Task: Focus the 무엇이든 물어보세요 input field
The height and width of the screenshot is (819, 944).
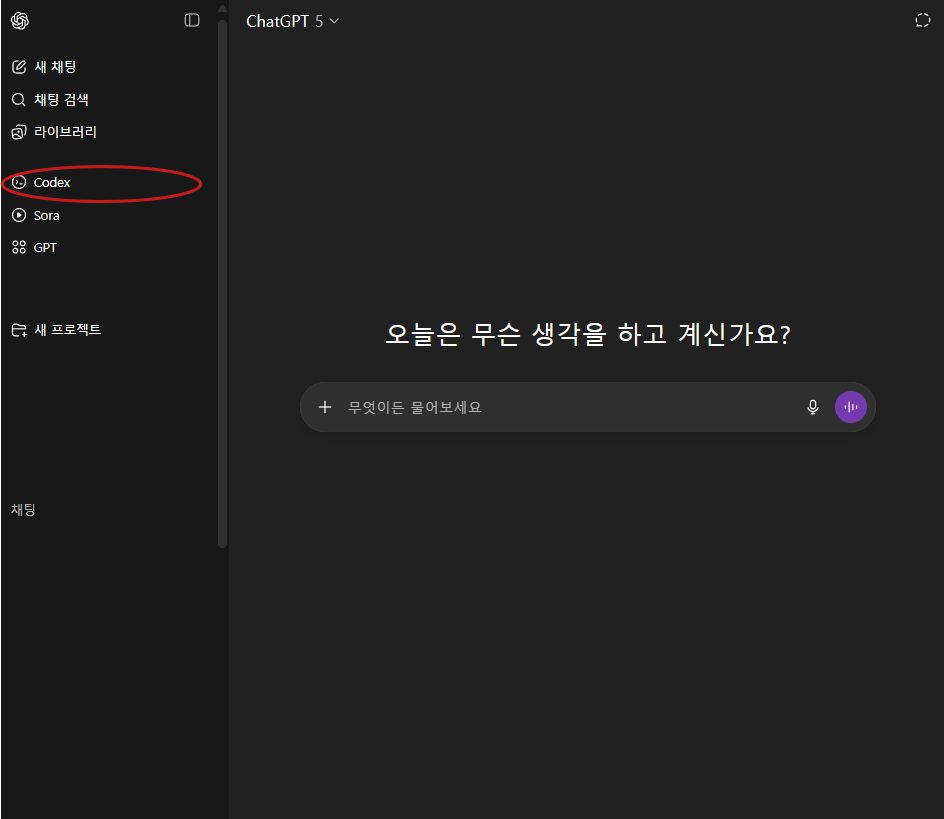Action: pyautogui.click(x=560, y=407)
